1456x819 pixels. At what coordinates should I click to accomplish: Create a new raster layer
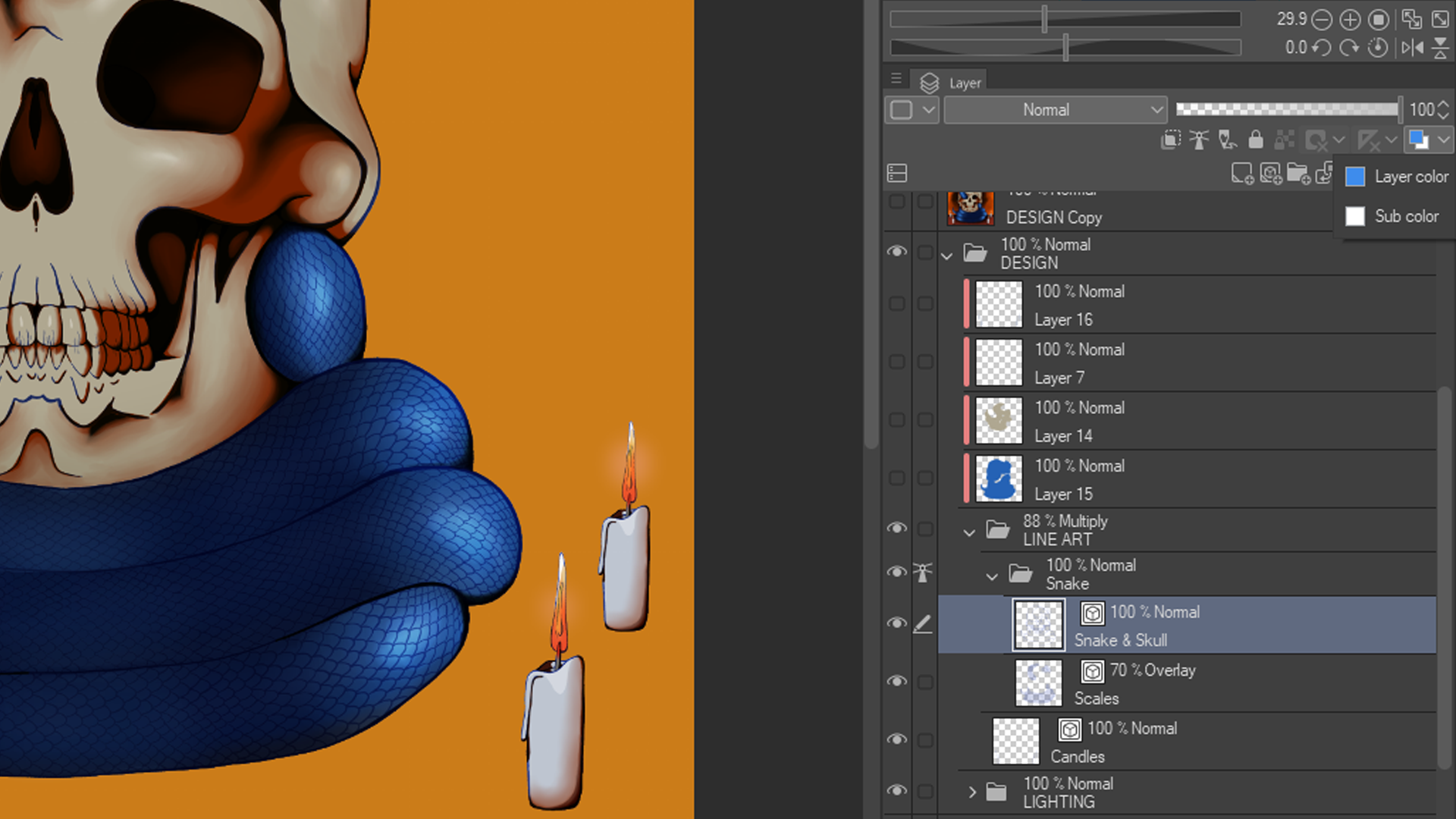(1242, 174)
